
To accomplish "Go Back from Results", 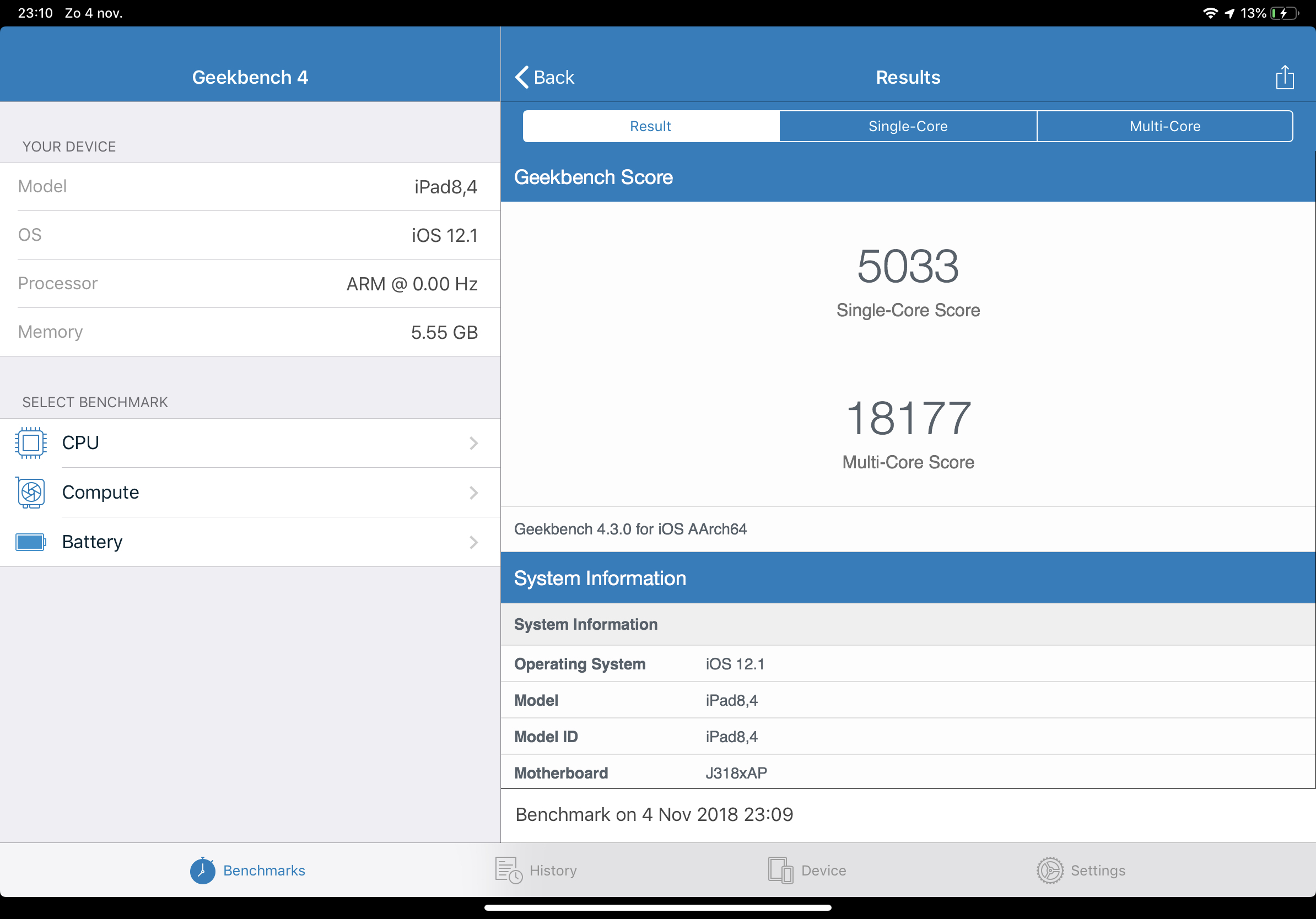I will coord(544,77).
